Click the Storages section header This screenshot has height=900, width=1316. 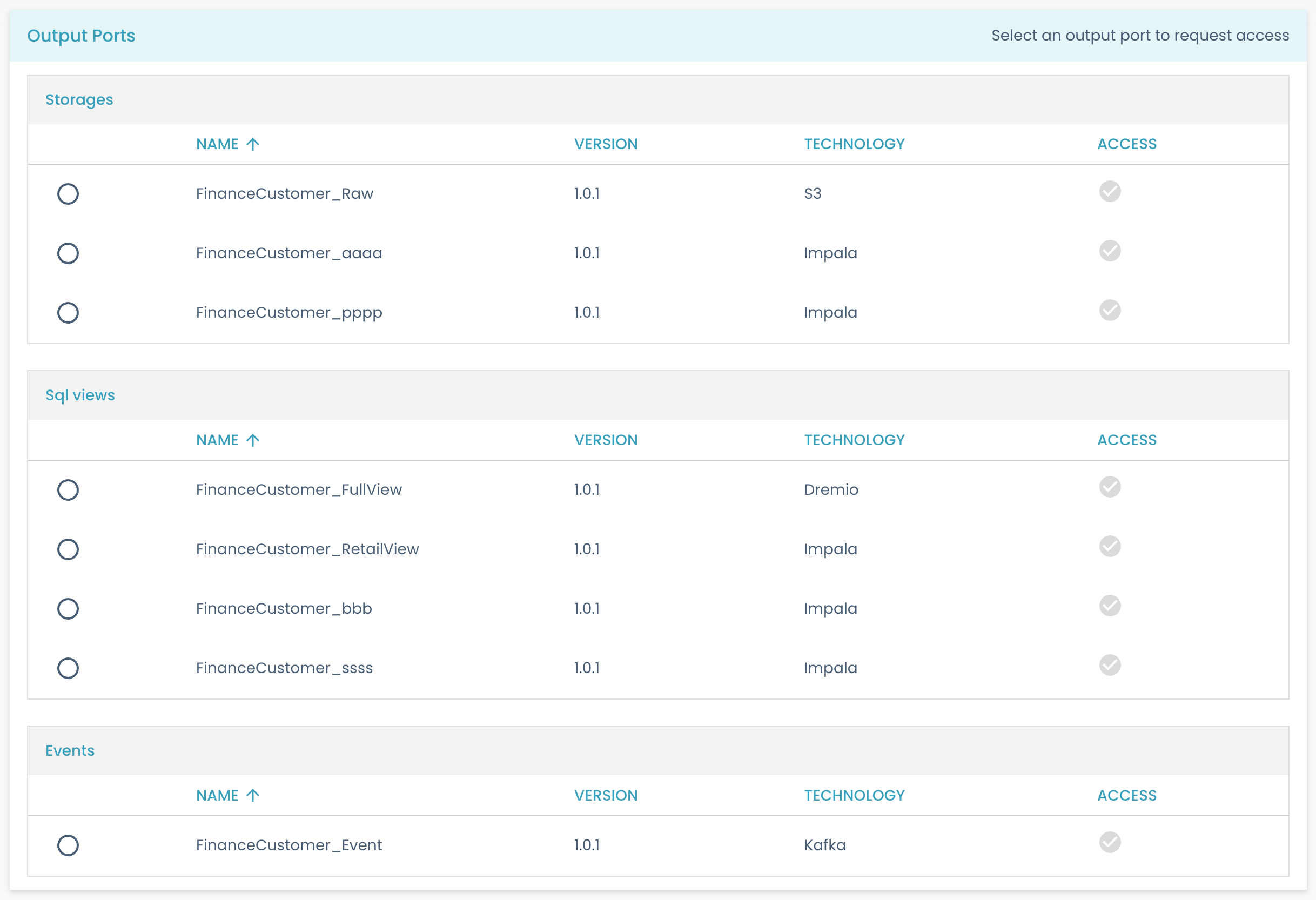tap(79, 99)
